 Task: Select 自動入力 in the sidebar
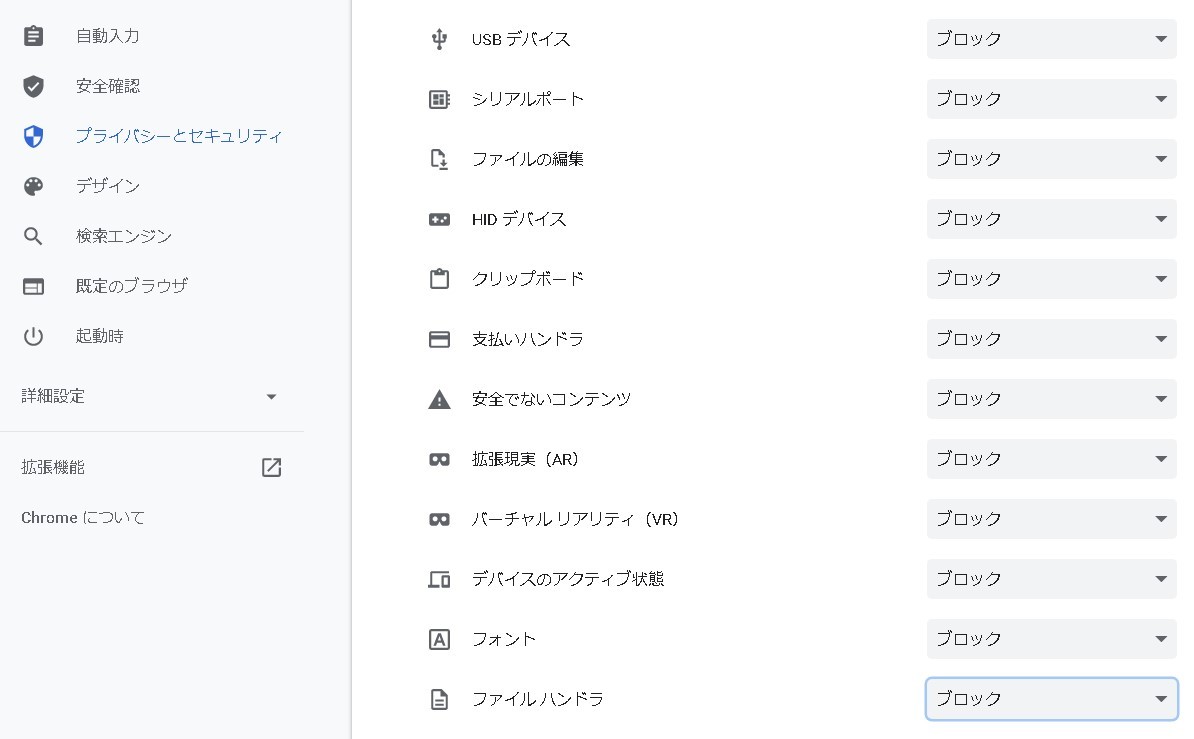tap(107, 36)
